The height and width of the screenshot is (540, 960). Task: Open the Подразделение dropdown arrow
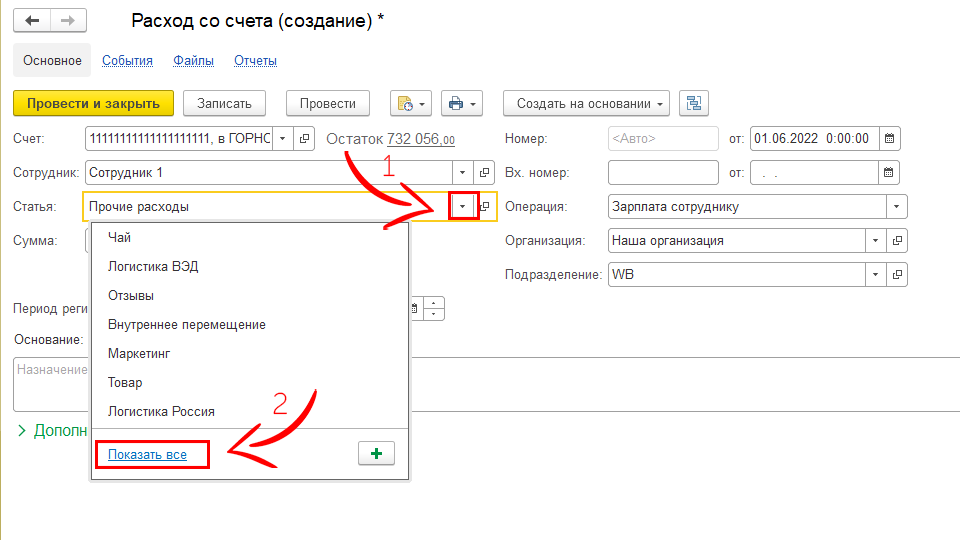(875, 274)
